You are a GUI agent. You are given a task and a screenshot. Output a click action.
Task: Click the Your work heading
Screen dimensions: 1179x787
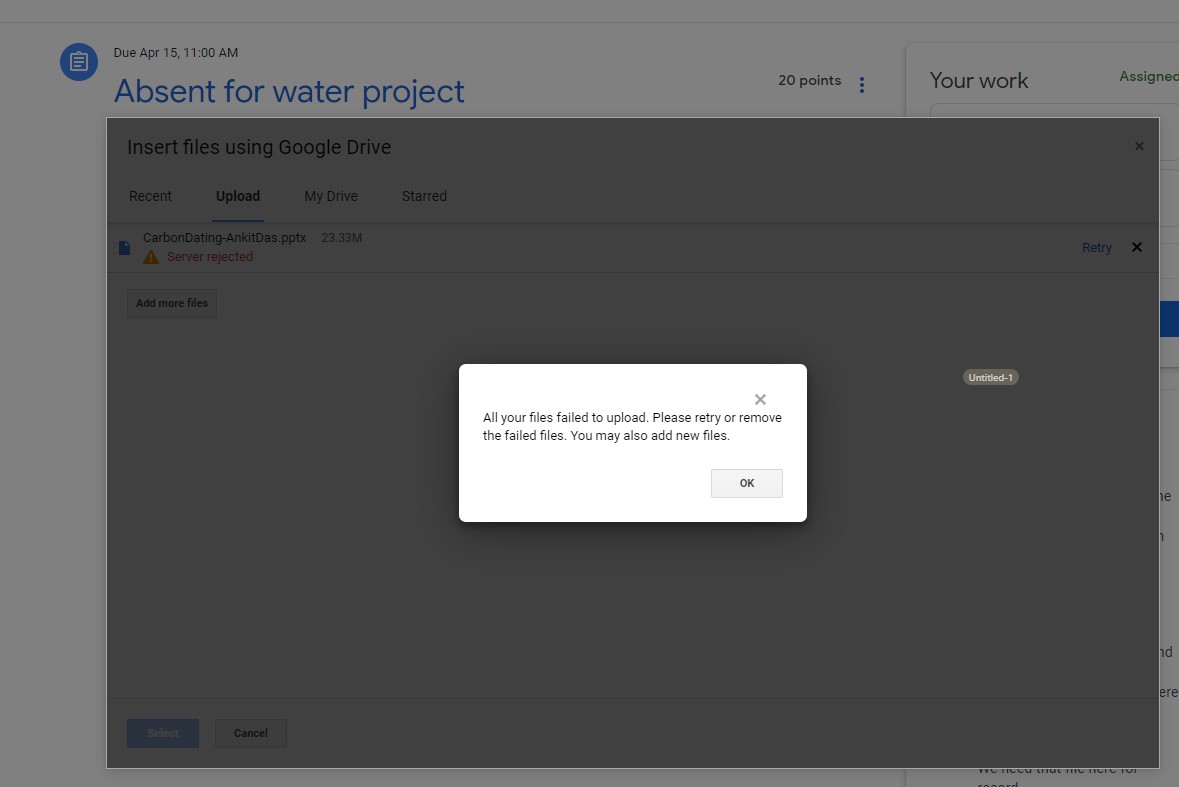(978, 80)
